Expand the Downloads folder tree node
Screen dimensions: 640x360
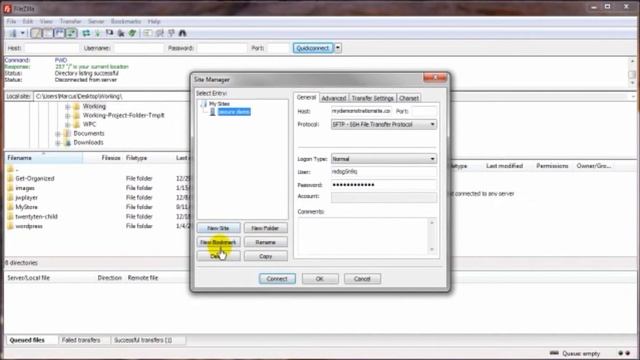(58, 143)
